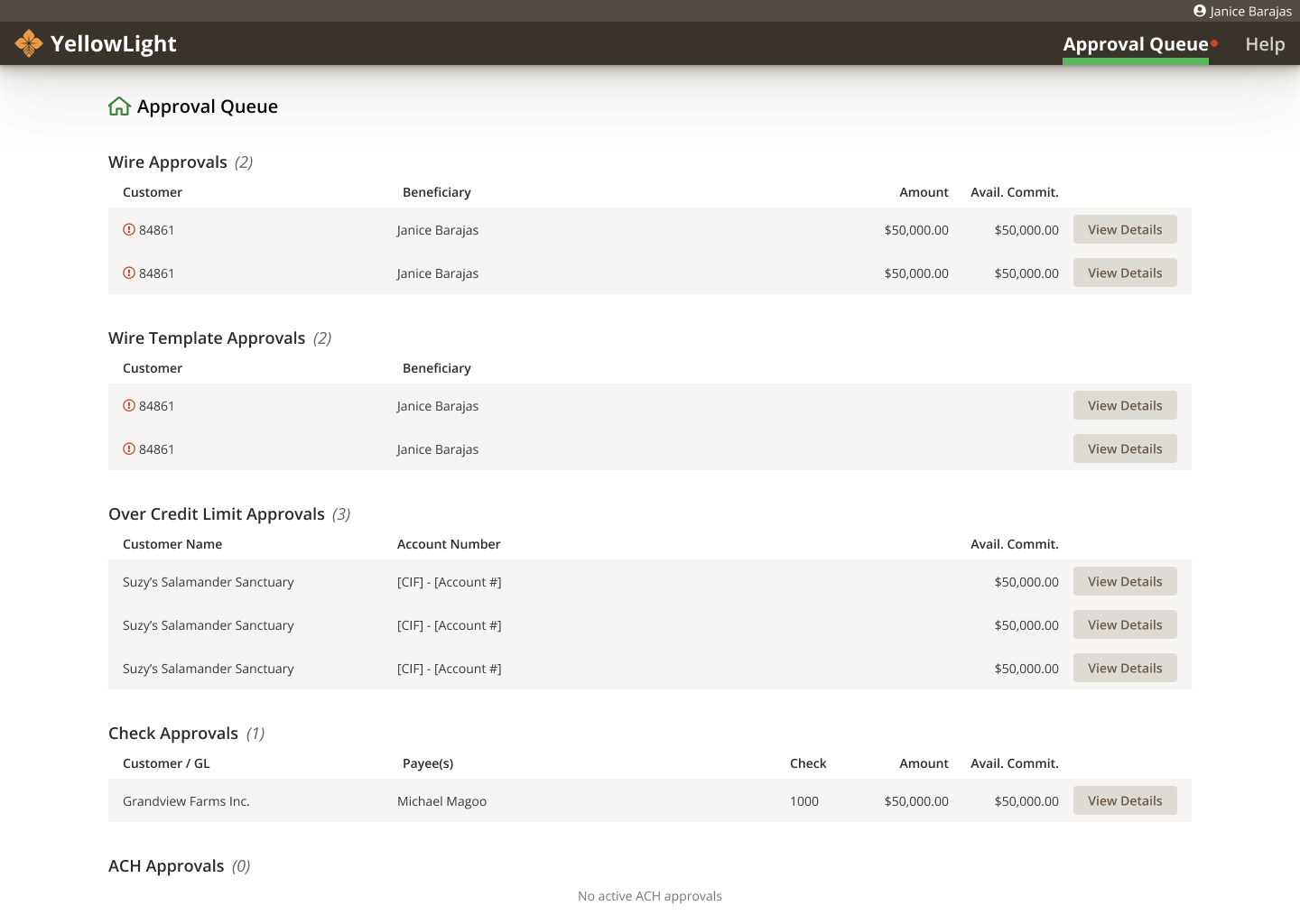Click the 'No active ACH approvals' message
This screenshot has width=1300, height=924.
pyautogui.click(x=650, y=896)
